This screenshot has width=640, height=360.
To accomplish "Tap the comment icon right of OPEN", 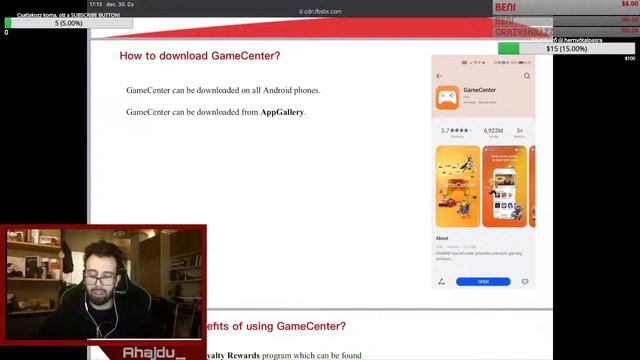I will [x=525, y=282].
